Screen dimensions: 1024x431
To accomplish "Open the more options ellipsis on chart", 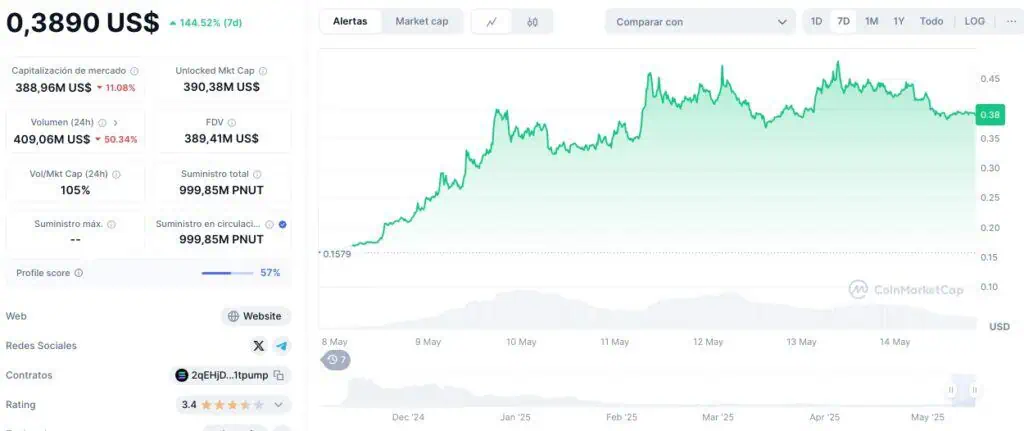I will tap(1011, 21).
